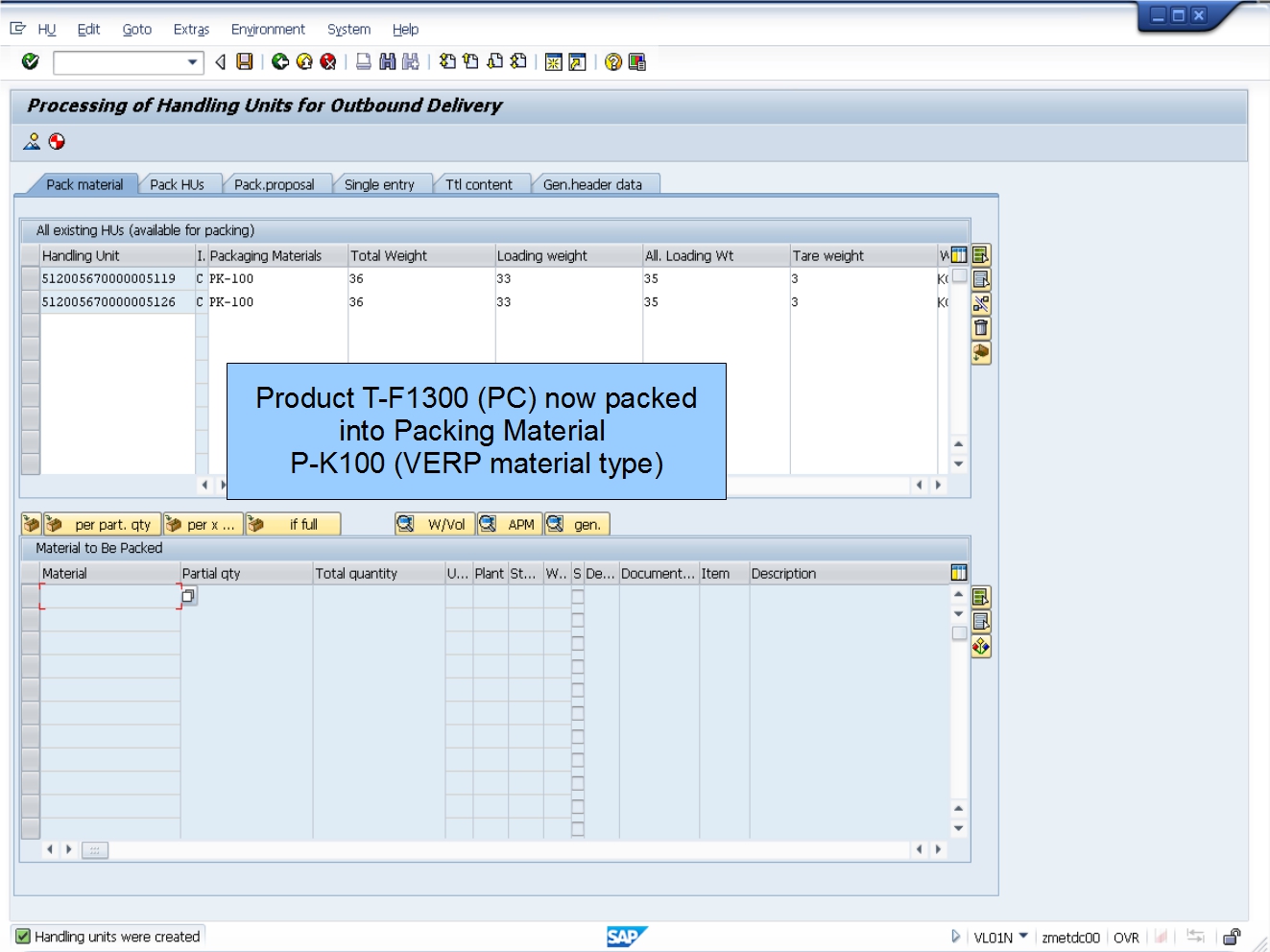Open the Goto menu

137,30
